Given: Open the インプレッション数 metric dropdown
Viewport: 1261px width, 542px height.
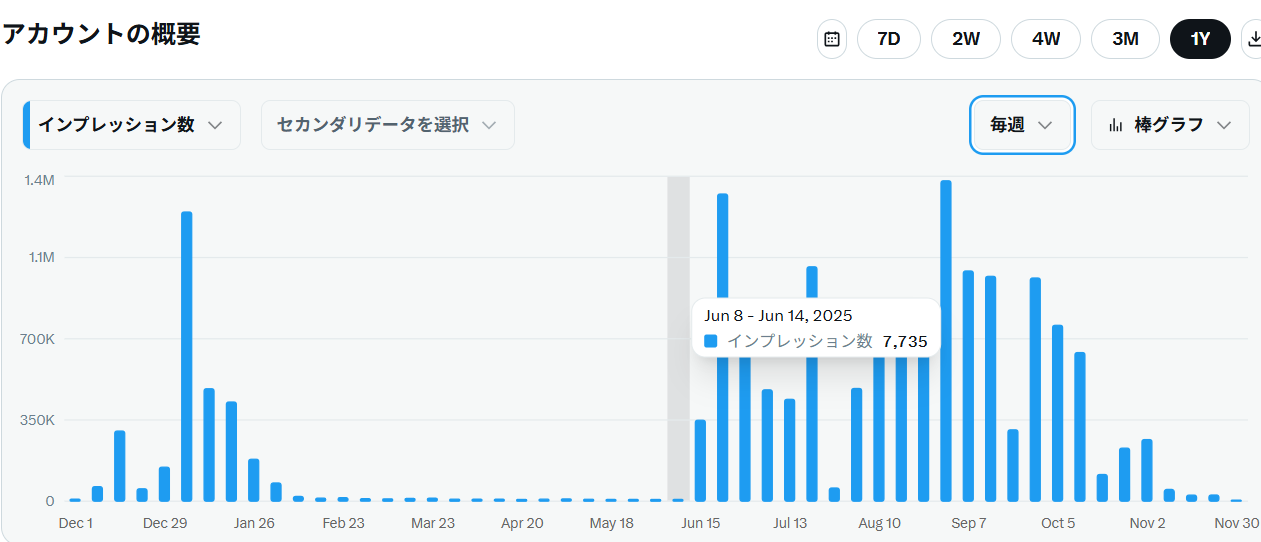Looking at the screenshot, I should tap(131, 125).
